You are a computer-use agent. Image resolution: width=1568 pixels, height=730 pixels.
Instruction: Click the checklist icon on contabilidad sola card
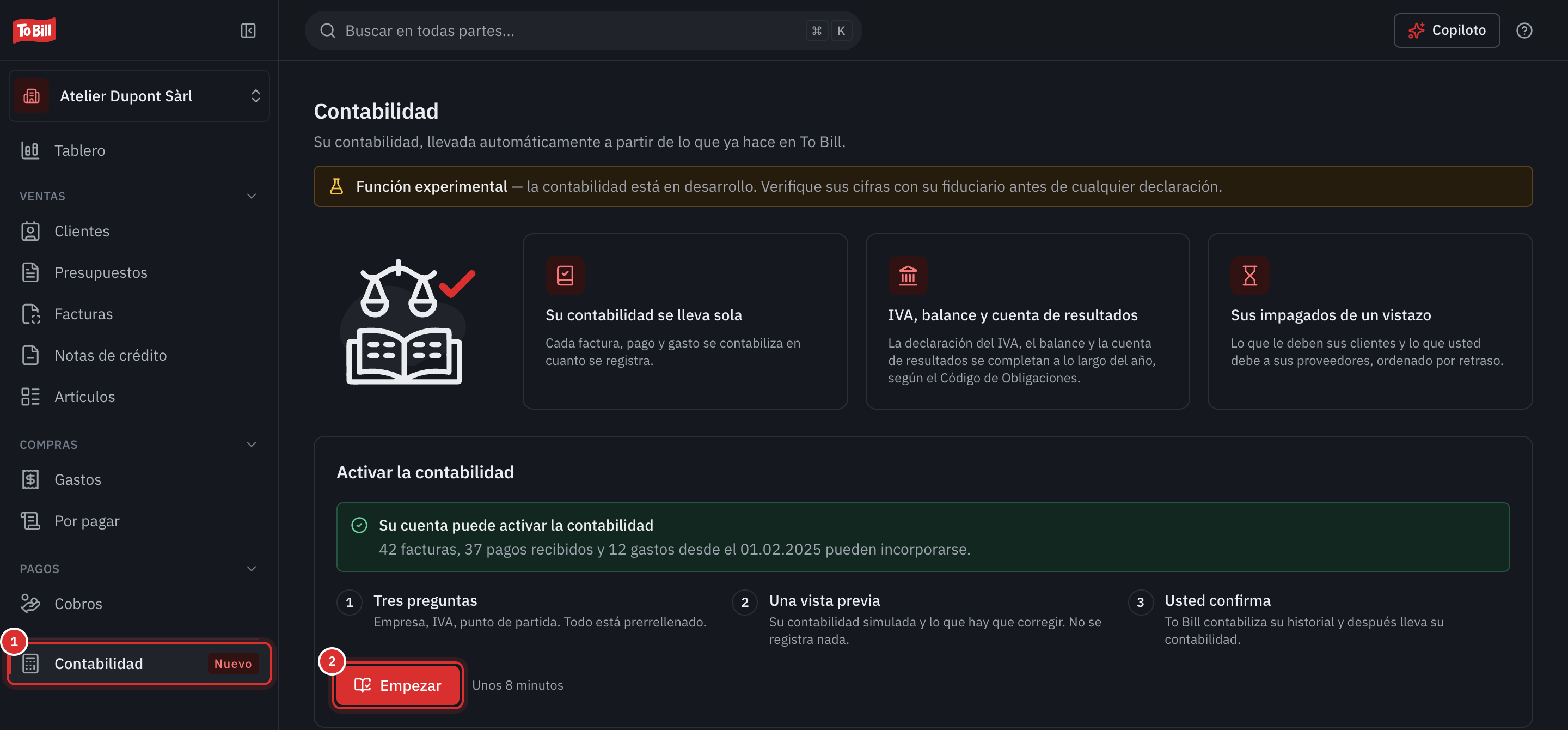tap(565, 276)
